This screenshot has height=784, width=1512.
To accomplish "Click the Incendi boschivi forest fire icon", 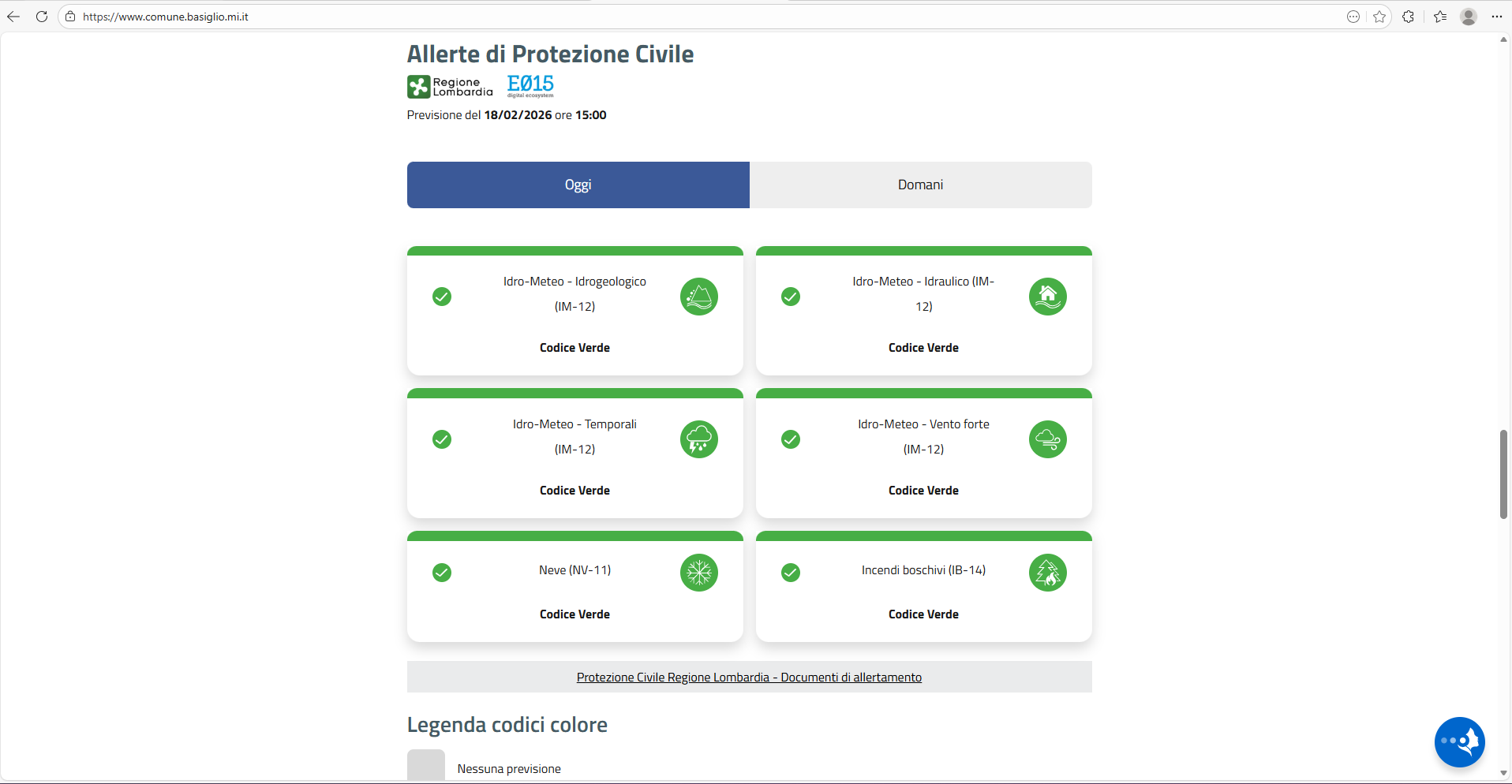I will click(x=1048, y=573).
